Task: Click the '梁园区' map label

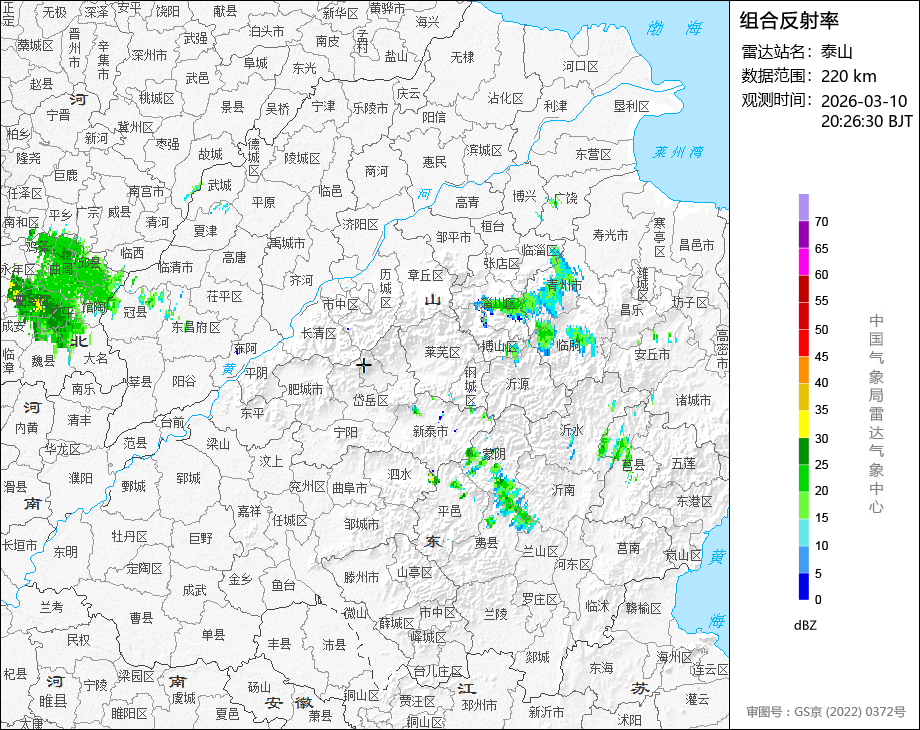Action: click(x=136, y=676)
